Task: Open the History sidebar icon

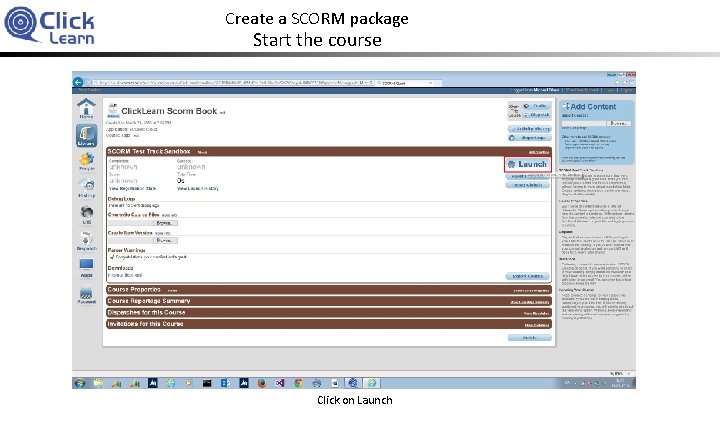Action: (x=86, y=188)
